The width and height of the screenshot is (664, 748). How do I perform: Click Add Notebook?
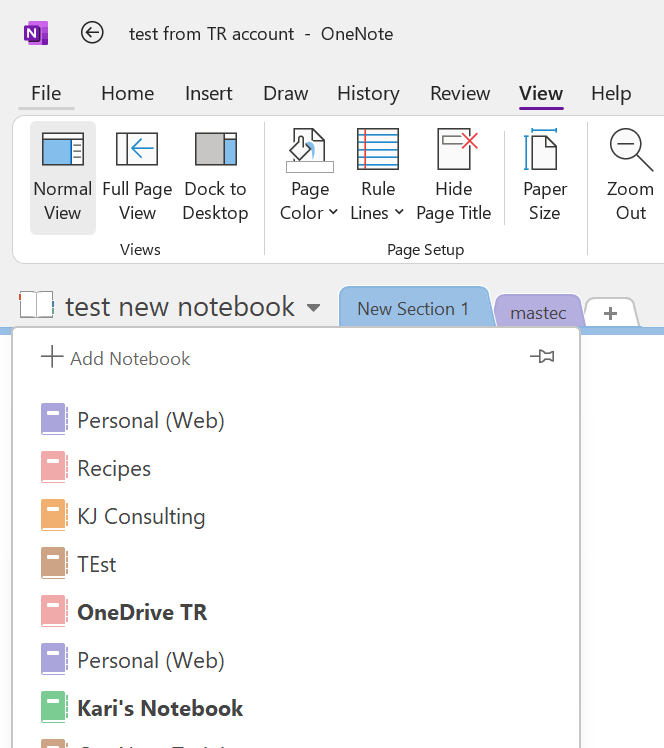(115, 358)
